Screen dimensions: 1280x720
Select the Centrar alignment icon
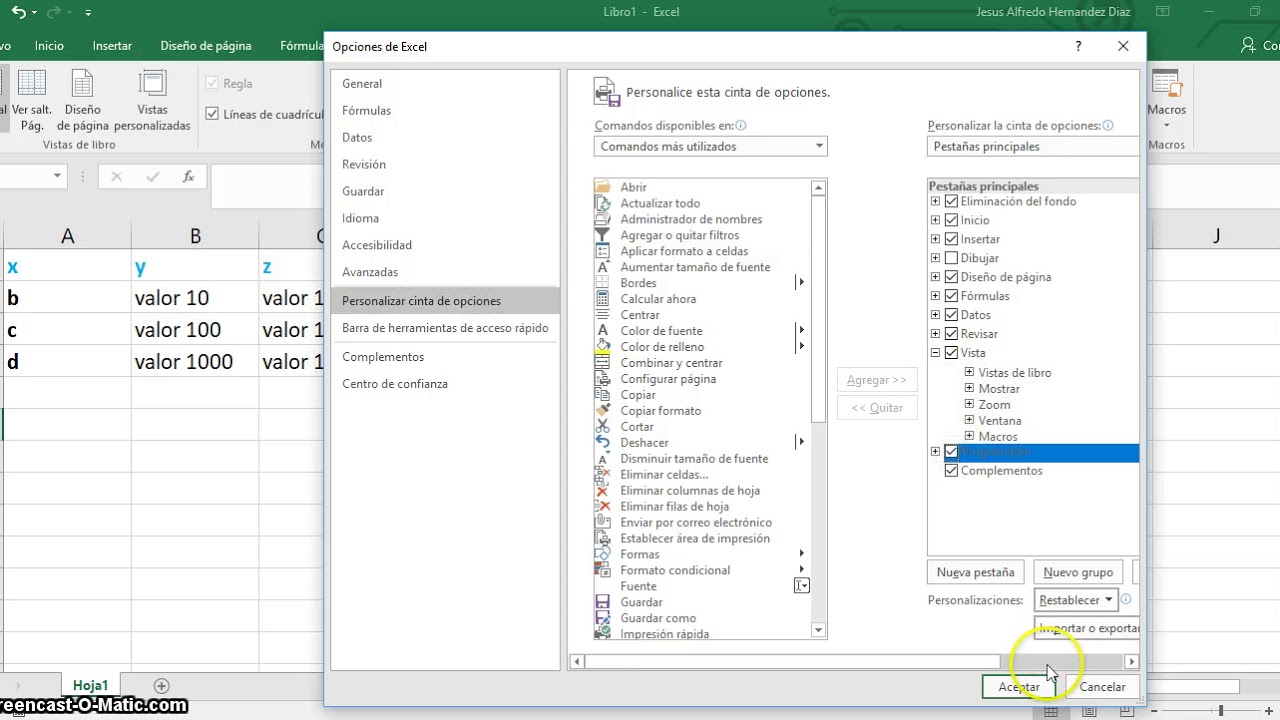coord(602,315)
